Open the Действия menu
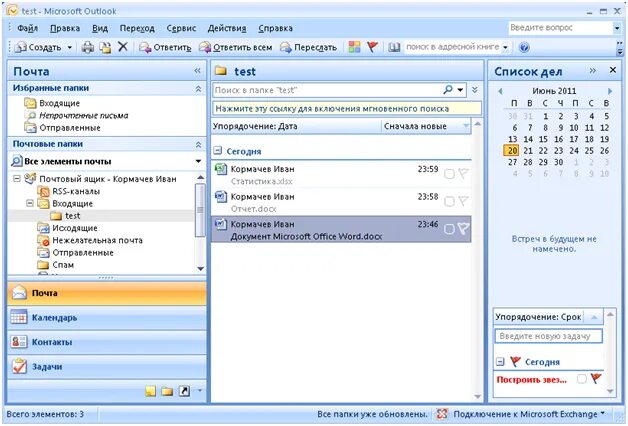 [227, 28]
